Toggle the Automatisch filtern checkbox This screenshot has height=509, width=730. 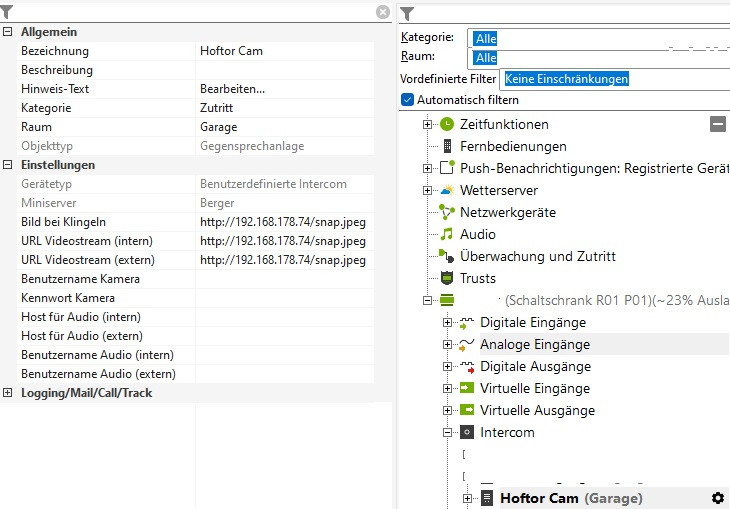coord(407,100)
